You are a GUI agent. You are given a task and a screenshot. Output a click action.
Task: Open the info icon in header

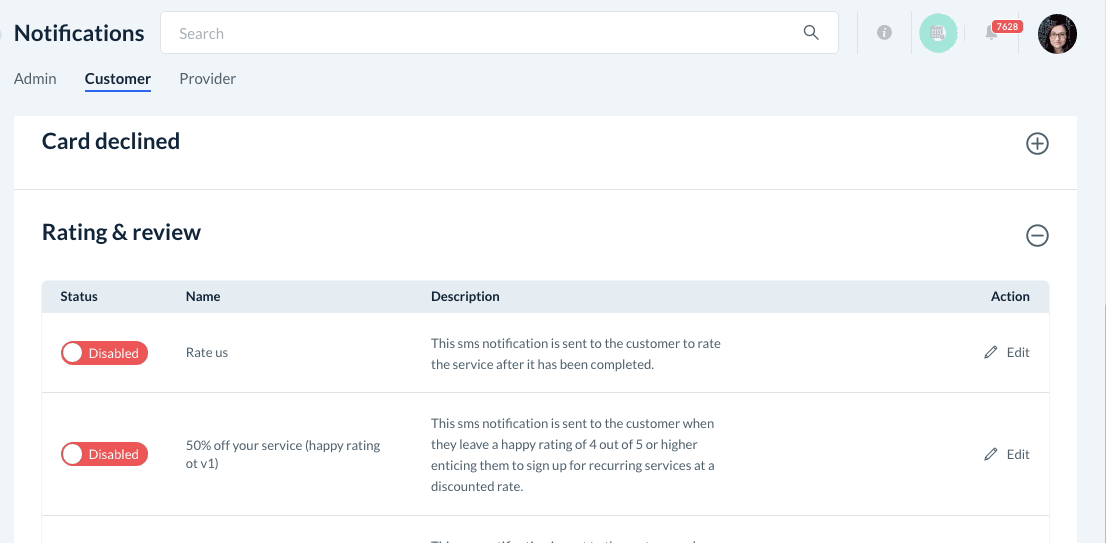884,33
